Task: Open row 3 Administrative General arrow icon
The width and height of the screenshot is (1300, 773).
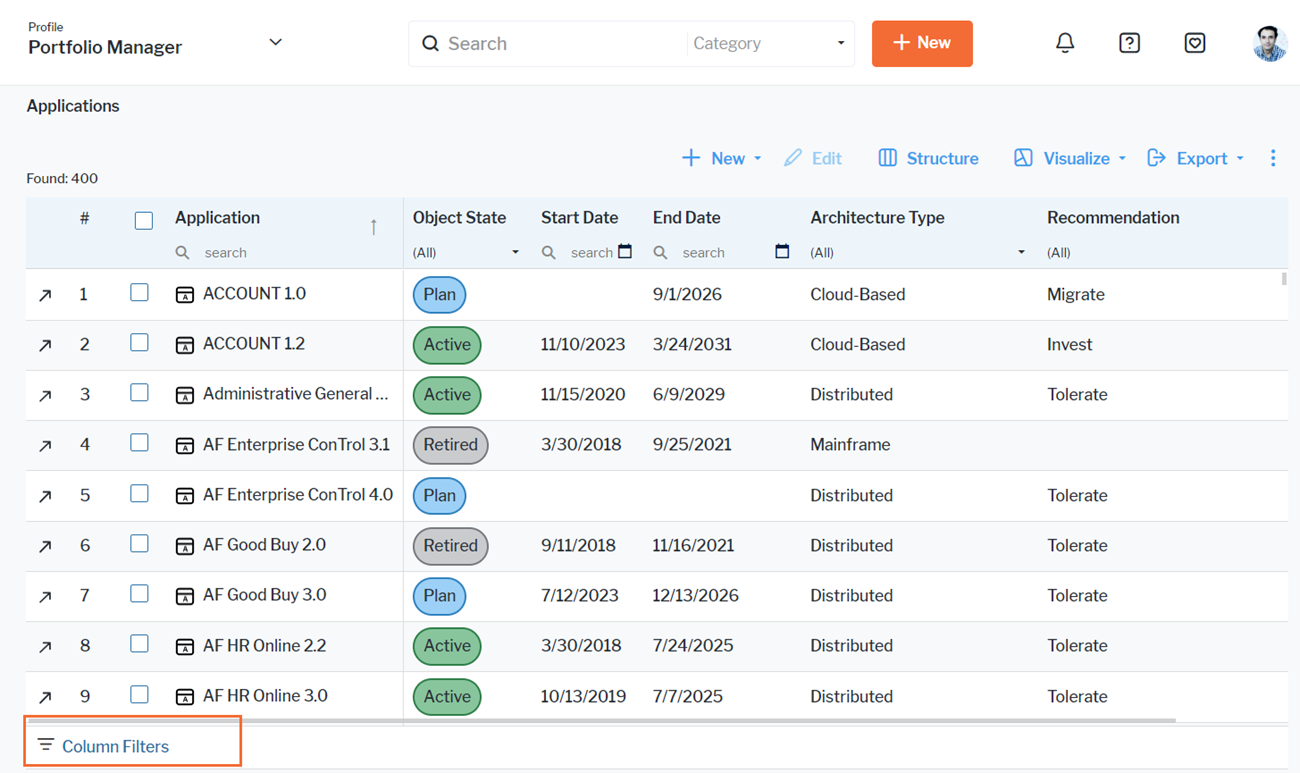Action: tap(45, 395)
